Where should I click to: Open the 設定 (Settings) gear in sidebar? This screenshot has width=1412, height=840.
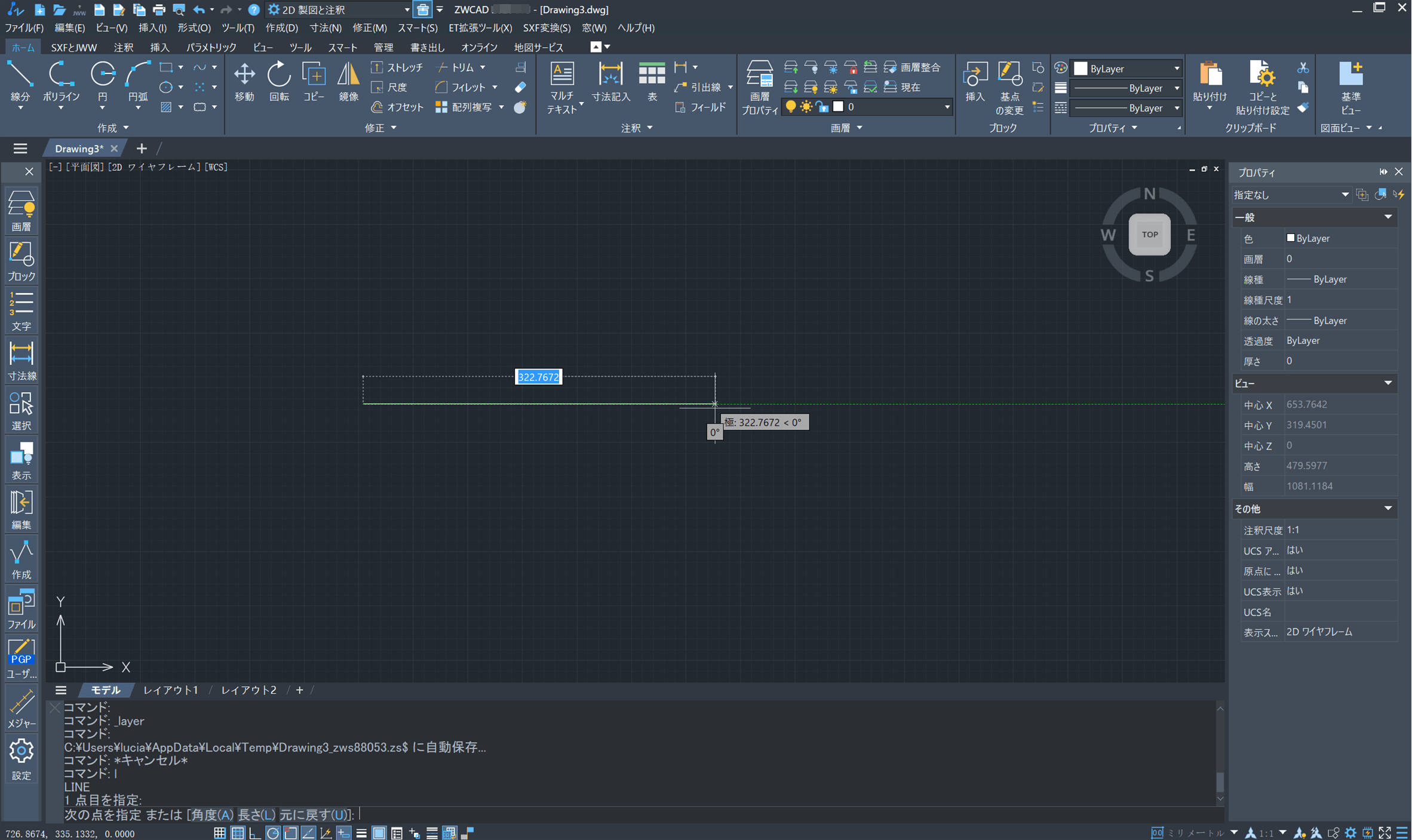21,758
